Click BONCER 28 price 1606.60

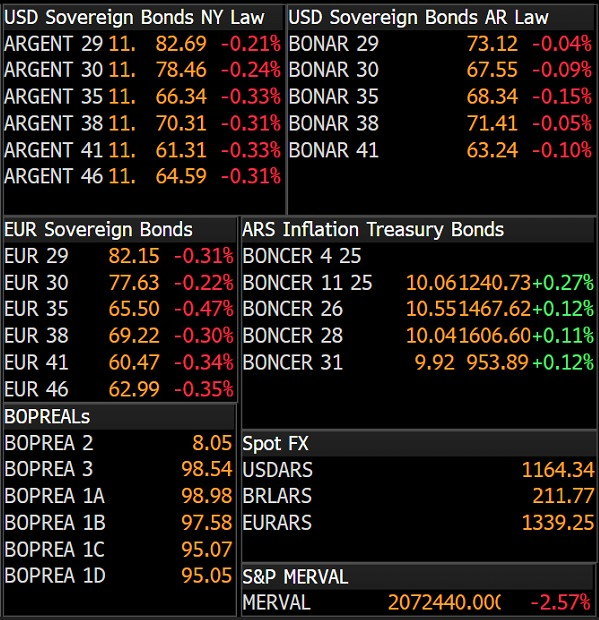(495, 336)
